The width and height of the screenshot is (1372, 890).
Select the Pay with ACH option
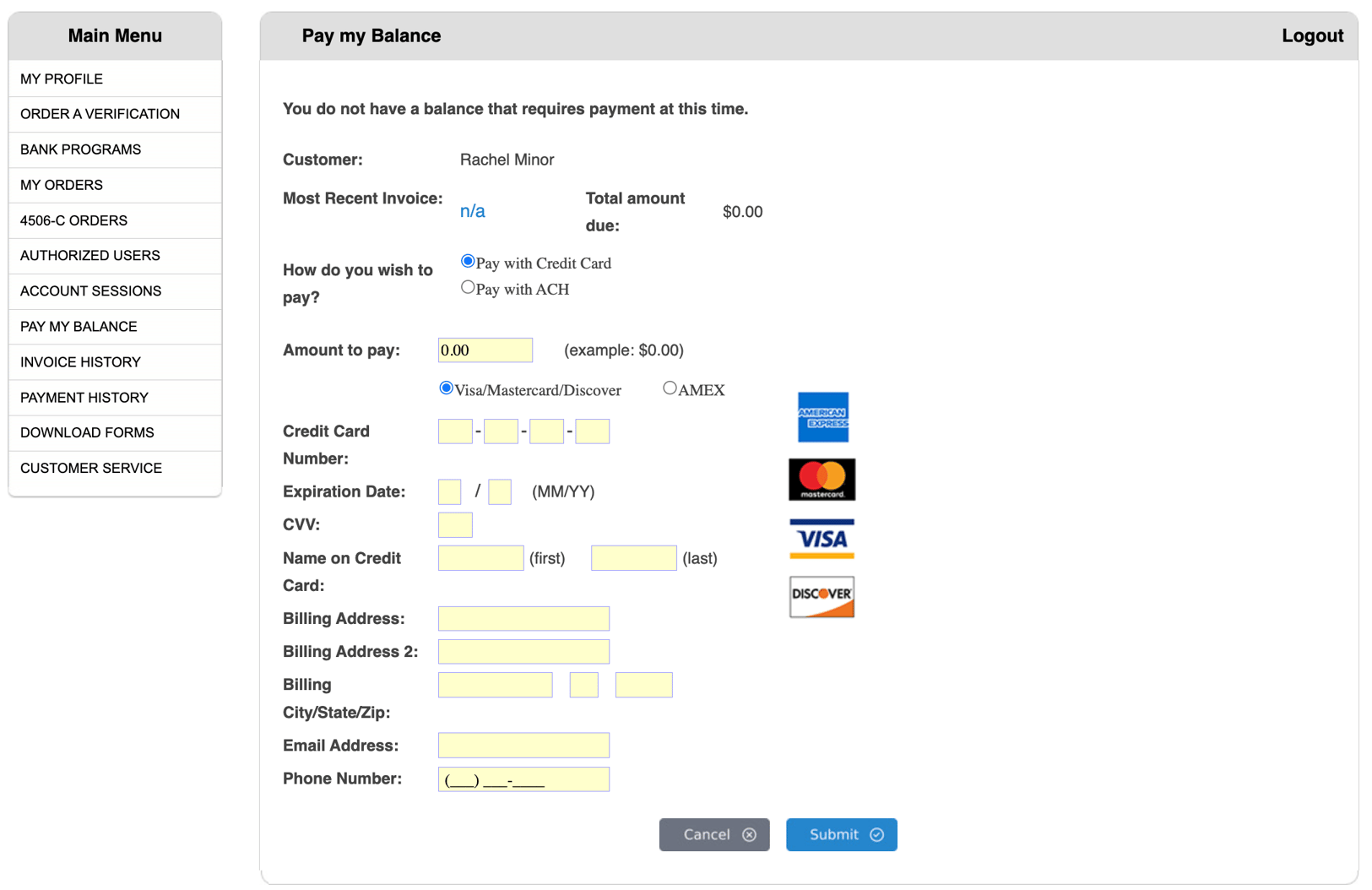(x=468, y=286)
